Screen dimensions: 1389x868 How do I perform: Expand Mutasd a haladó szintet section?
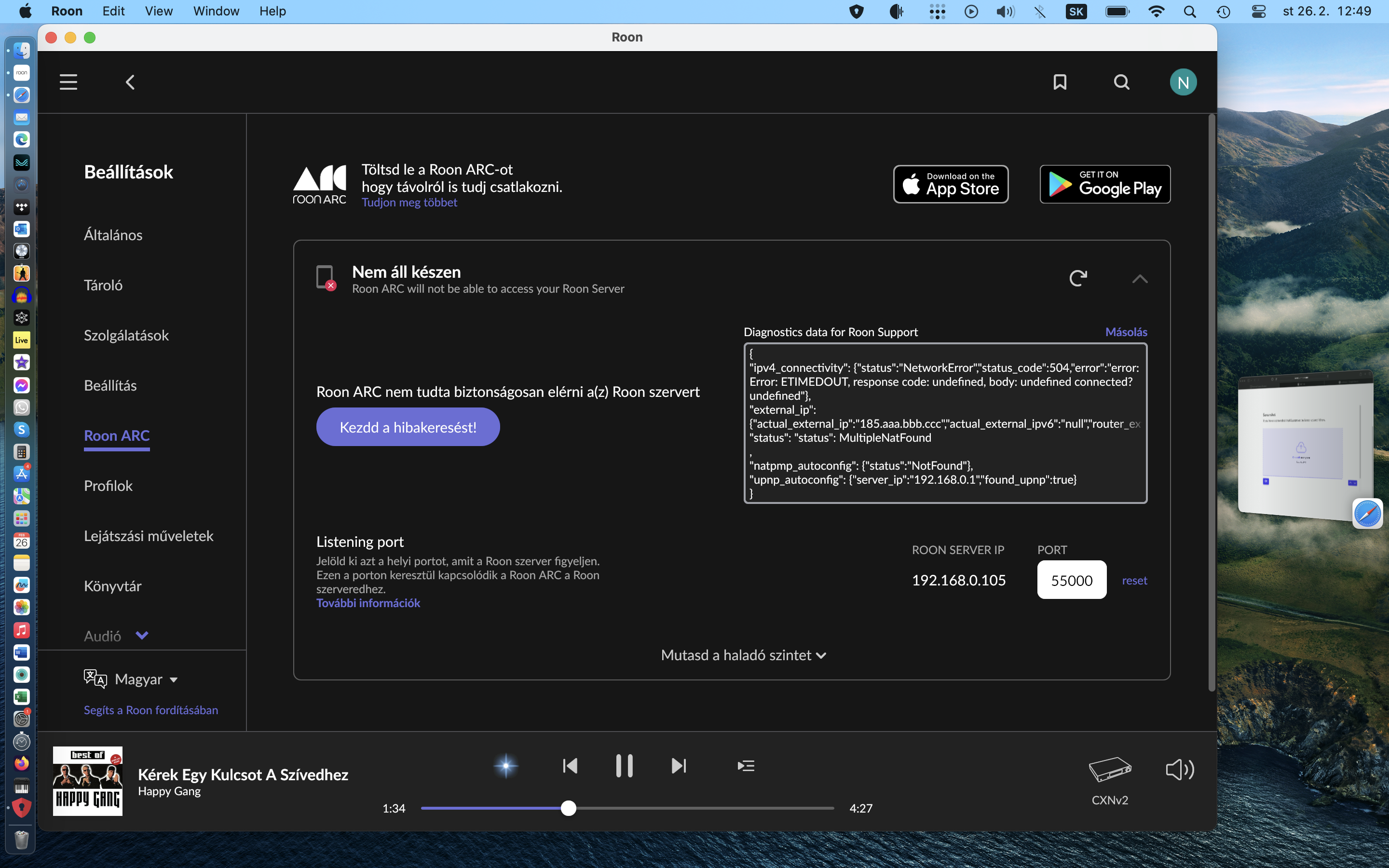pyautogui.click(x=743, y=655)
